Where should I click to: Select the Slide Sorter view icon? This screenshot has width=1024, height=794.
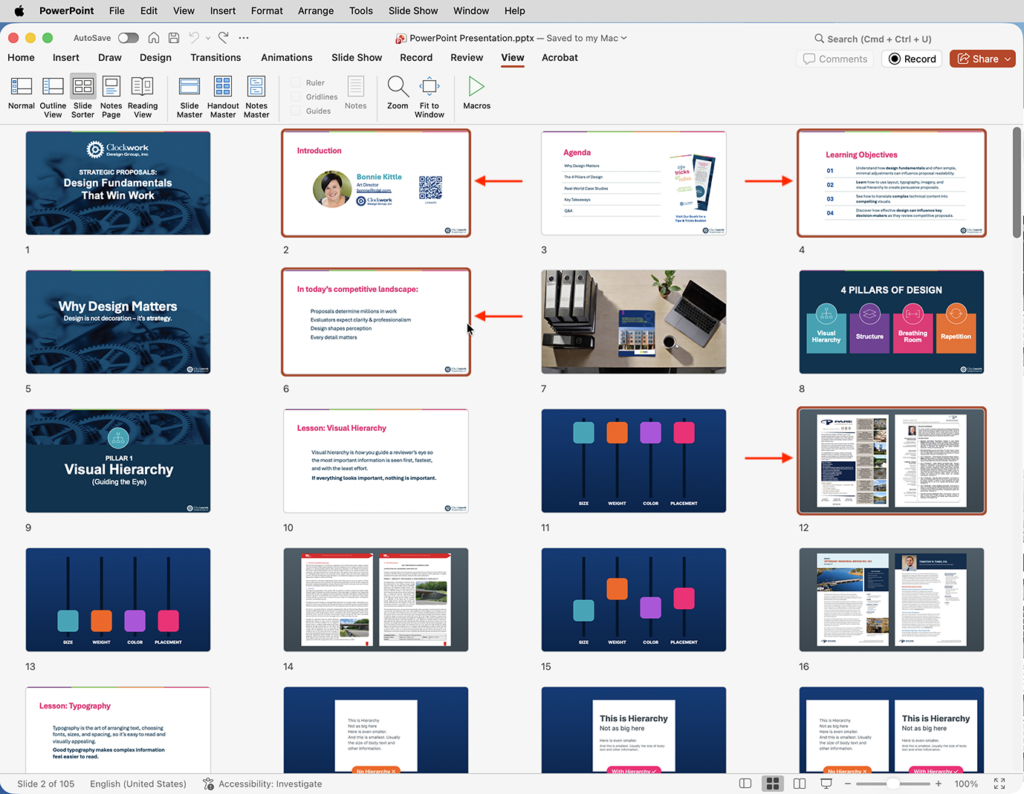tap(83, 97)
